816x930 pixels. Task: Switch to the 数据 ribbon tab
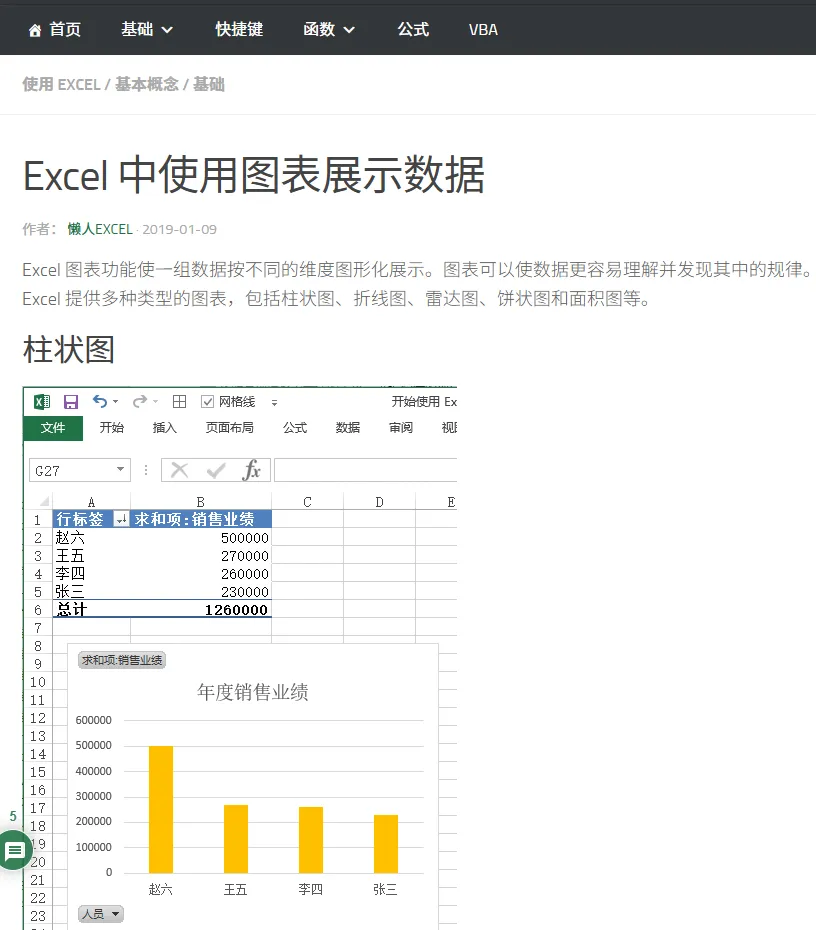click(x=348, y=428)
